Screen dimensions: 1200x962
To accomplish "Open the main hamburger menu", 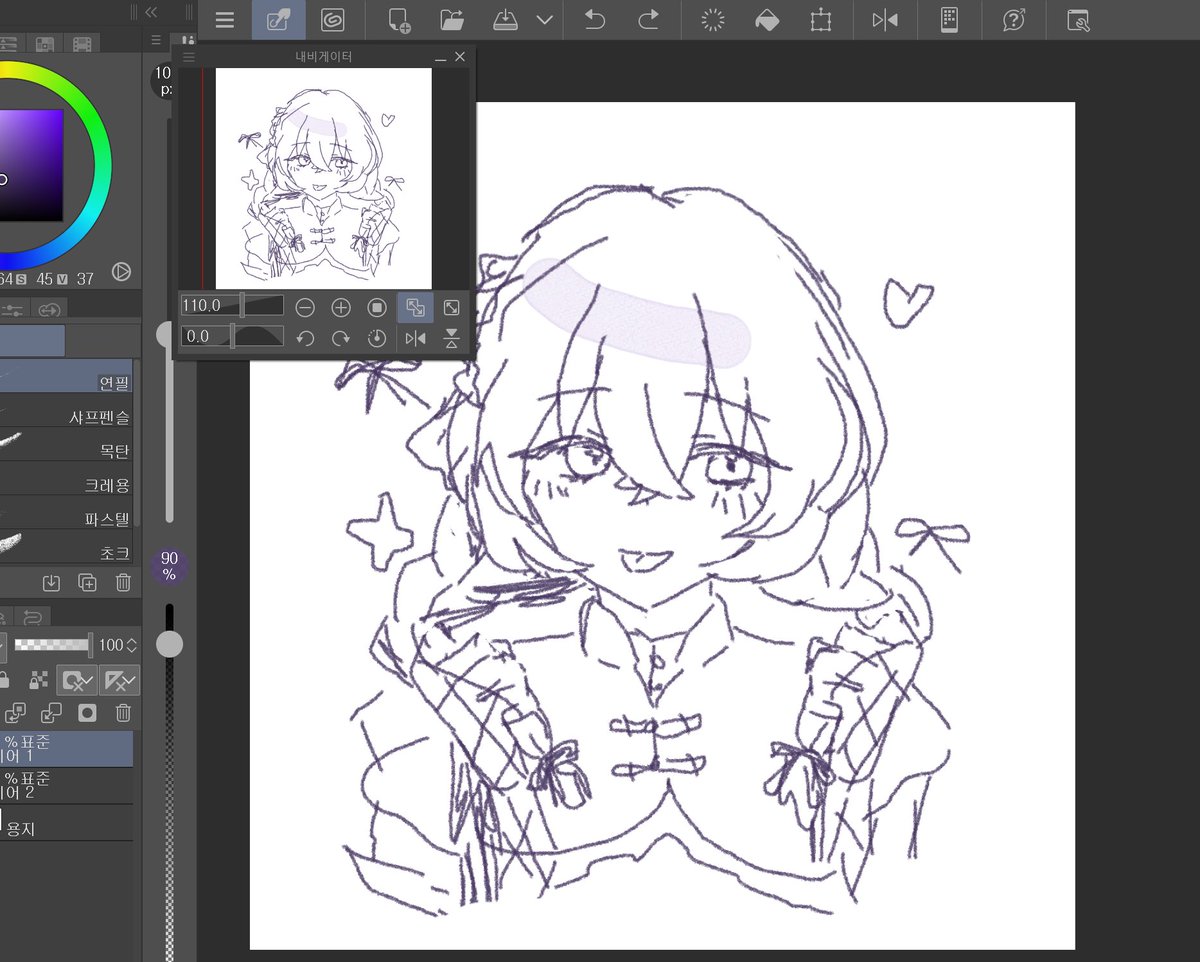I will tap(225, 20).
